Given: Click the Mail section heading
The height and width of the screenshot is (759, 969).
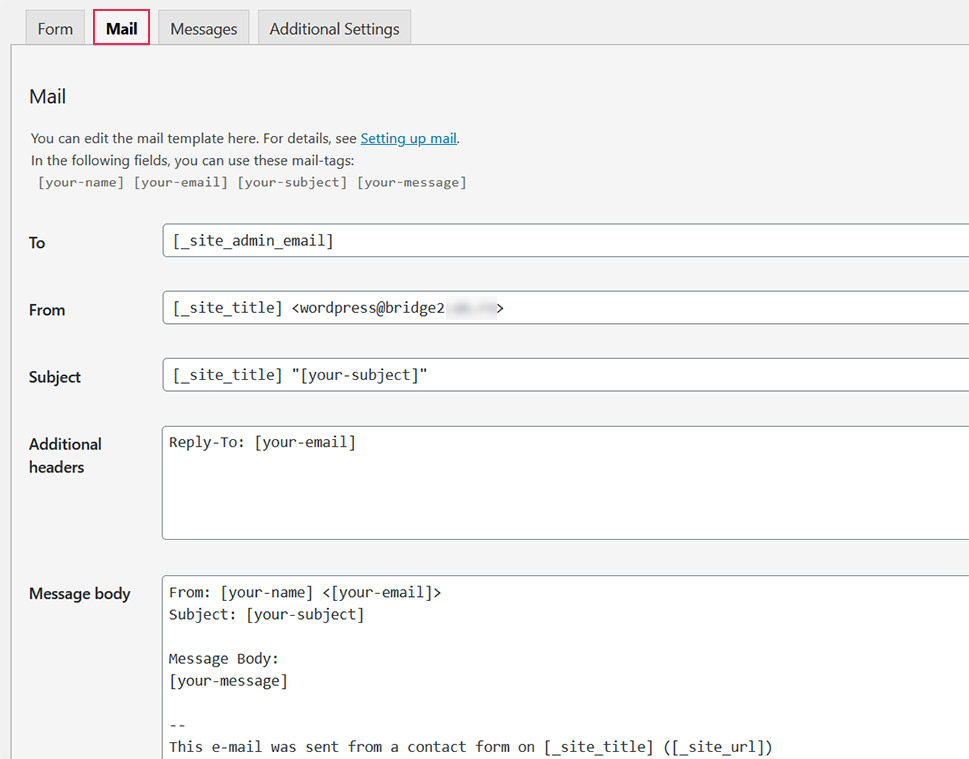Looking at the screenshot, I should 47,96.
